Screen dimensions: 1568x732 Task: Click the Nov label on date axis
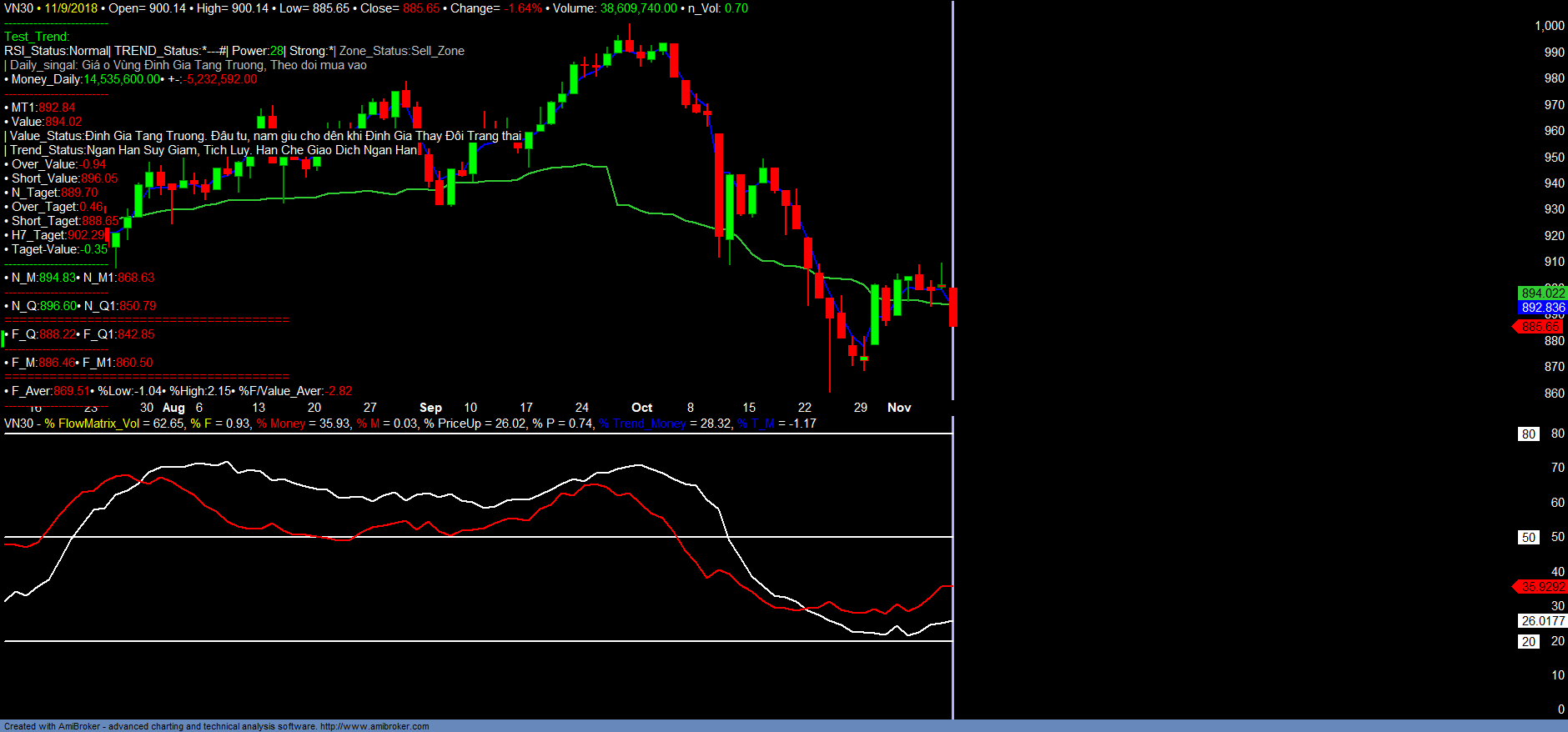click(899, 408)
